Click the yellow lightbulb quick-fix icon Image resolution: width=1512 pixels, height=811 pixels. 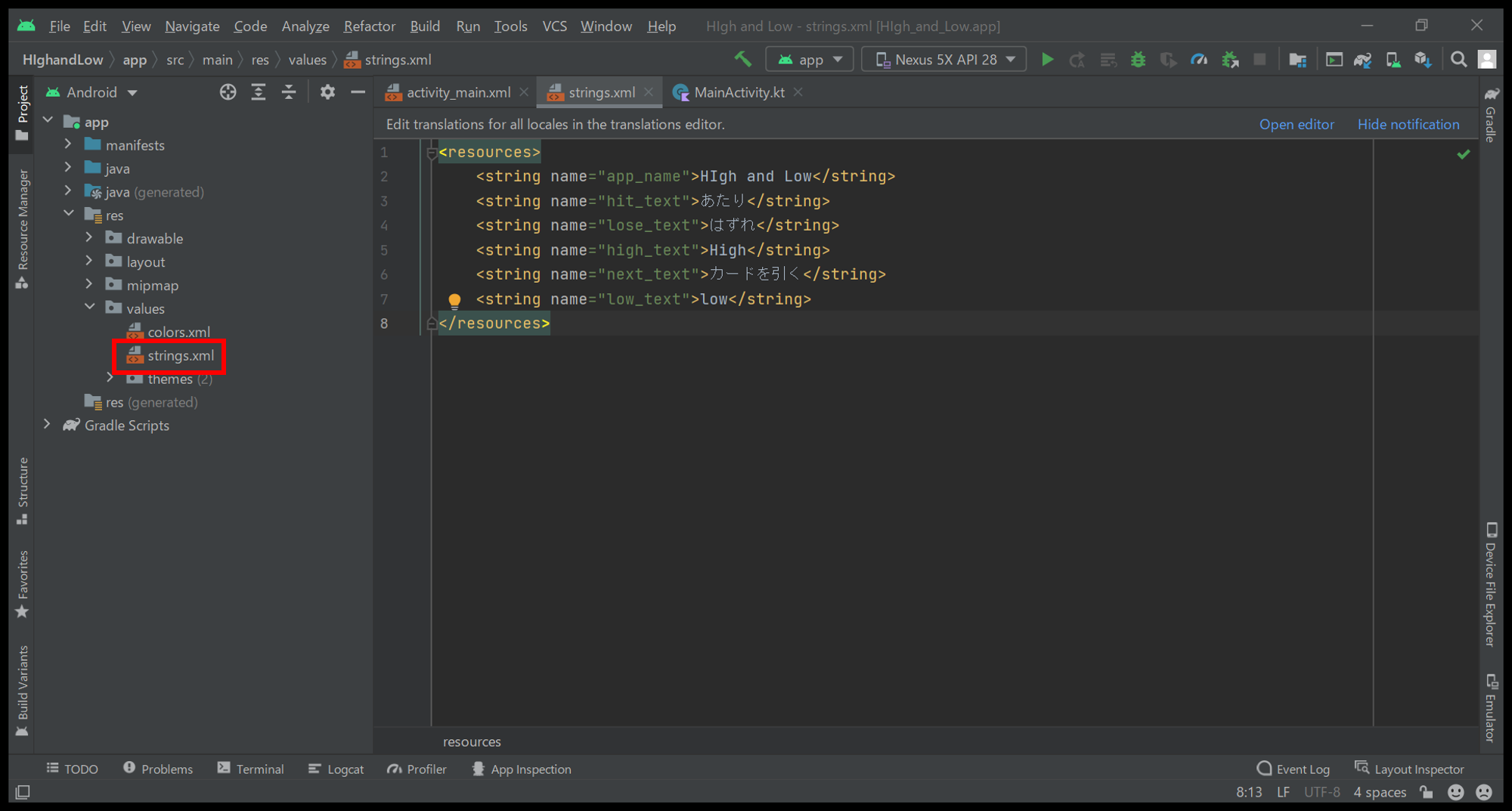point(454,300)
